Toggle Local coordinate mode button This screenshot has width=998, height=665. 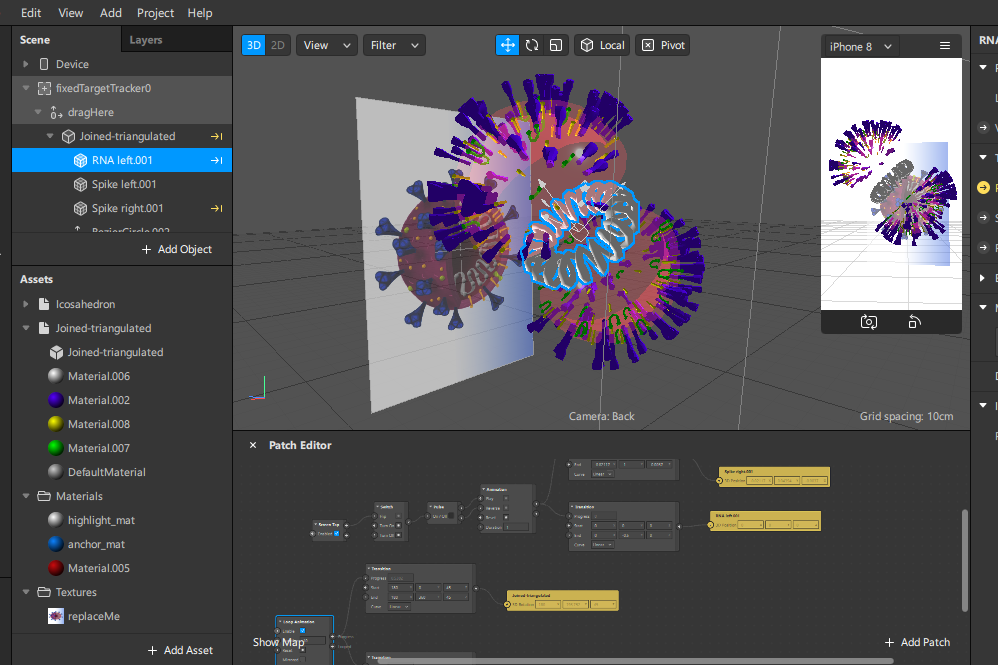[602, 45]
